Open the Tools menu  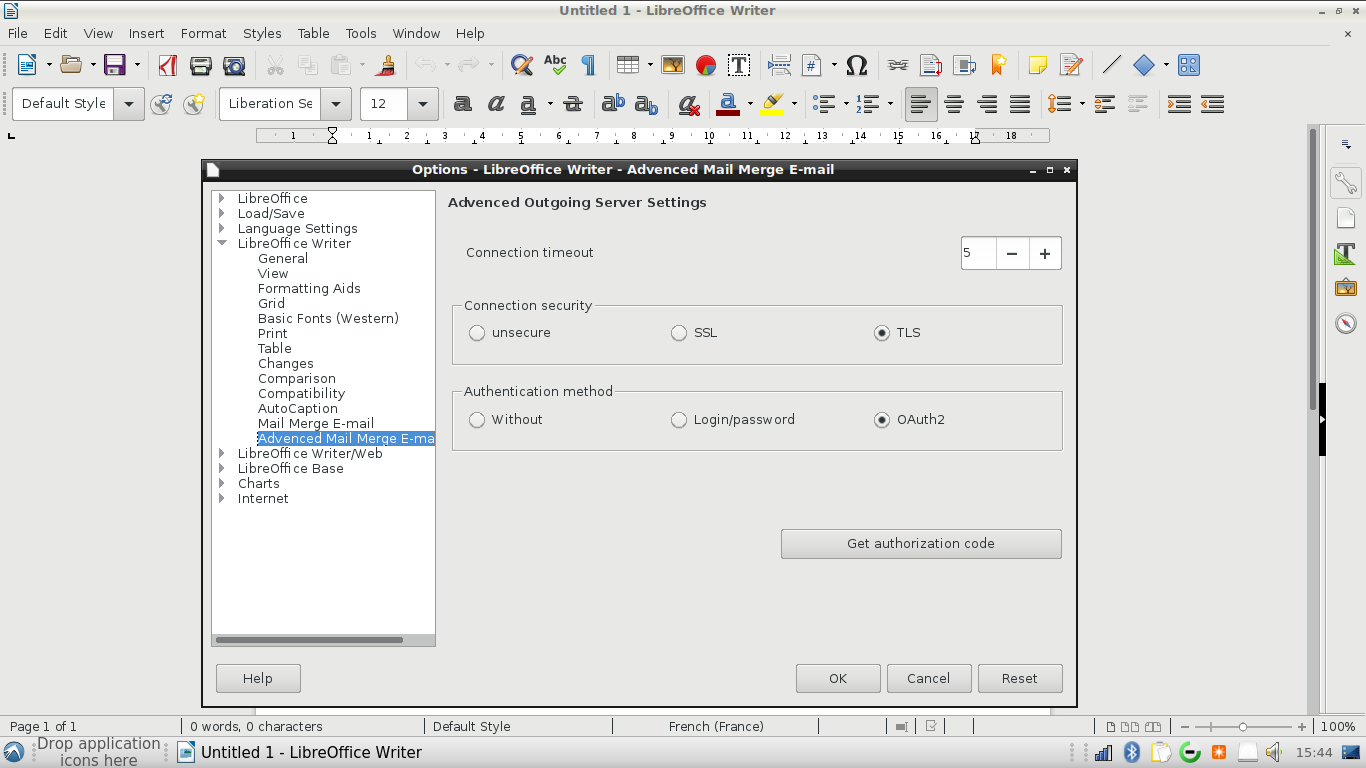[361, 33]
